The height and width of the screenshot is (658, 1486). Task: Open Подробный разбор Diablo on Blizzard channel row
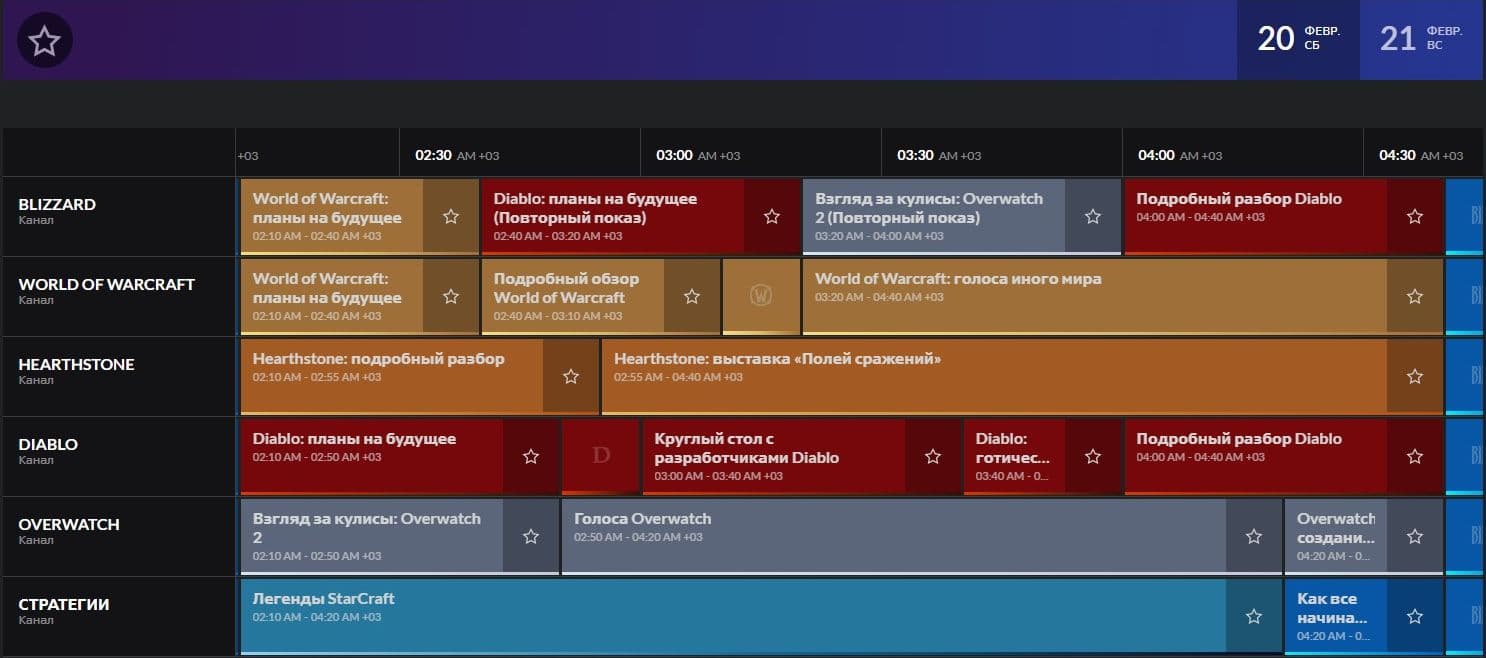point(1256,216)
